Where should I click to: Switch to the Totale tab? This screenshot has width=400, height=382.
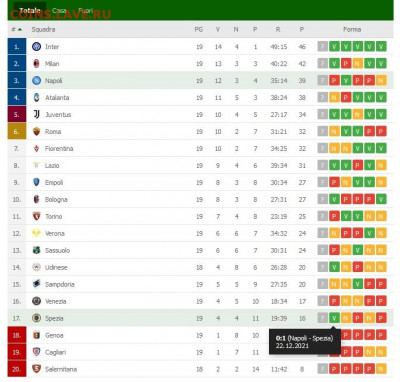point(30,10)
